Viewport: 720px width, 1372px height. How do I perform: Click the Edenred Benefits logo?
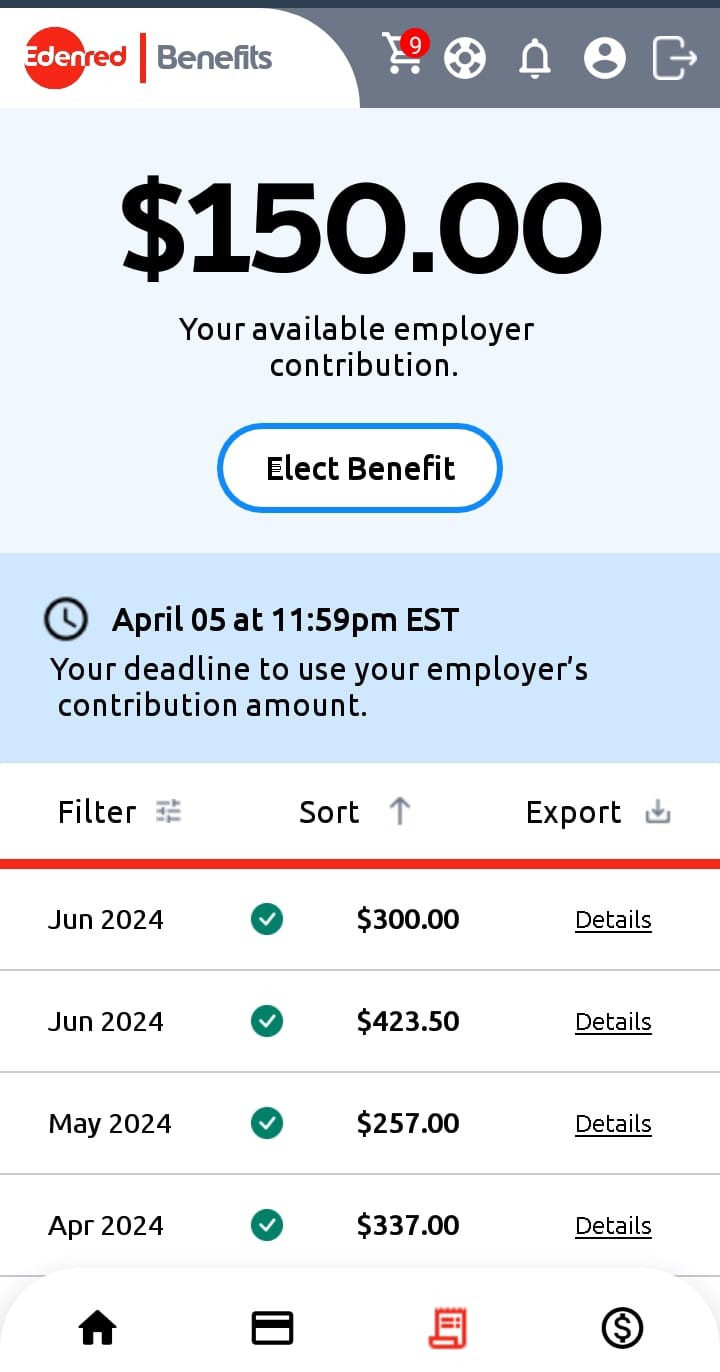(x=148, y=57)
